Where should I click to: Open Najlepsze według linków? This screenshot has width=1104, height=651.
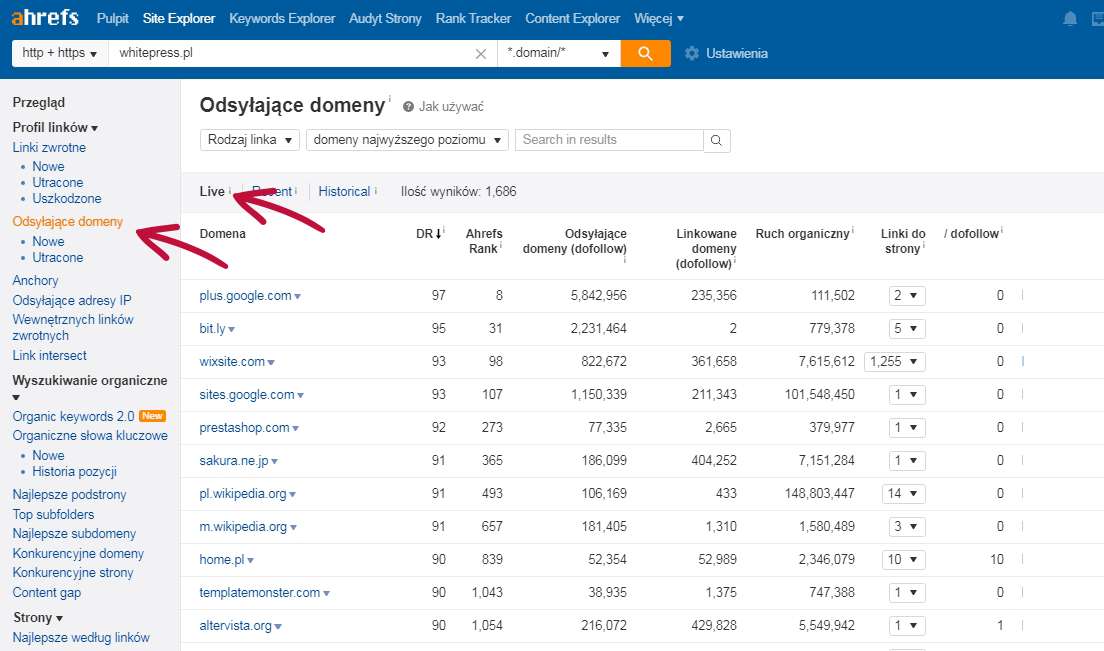pos(81,638)
